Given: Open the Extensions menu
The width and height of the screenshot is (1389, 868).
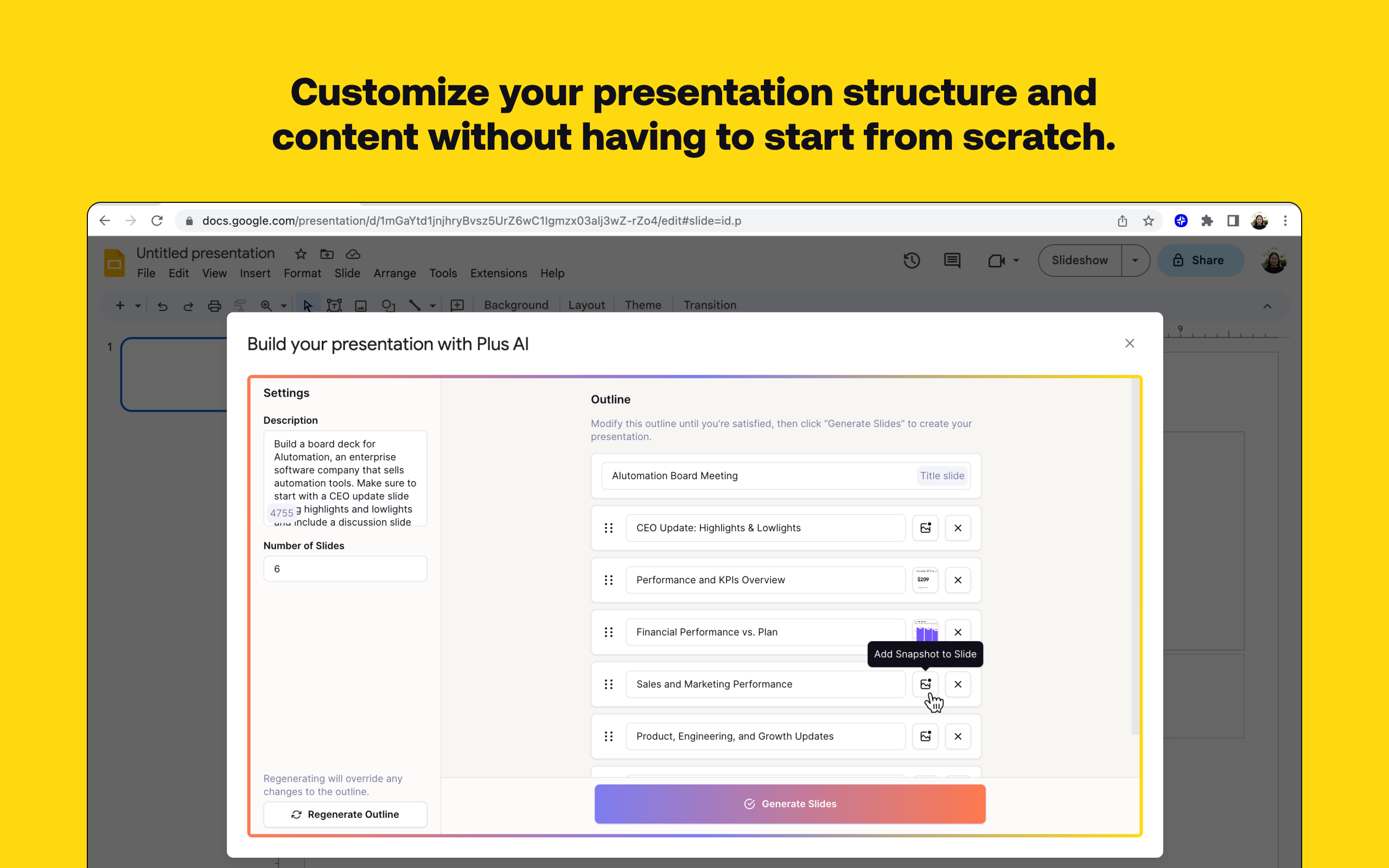Looking at the screenshot, I should pyautogui.click(x=498, y=273).
